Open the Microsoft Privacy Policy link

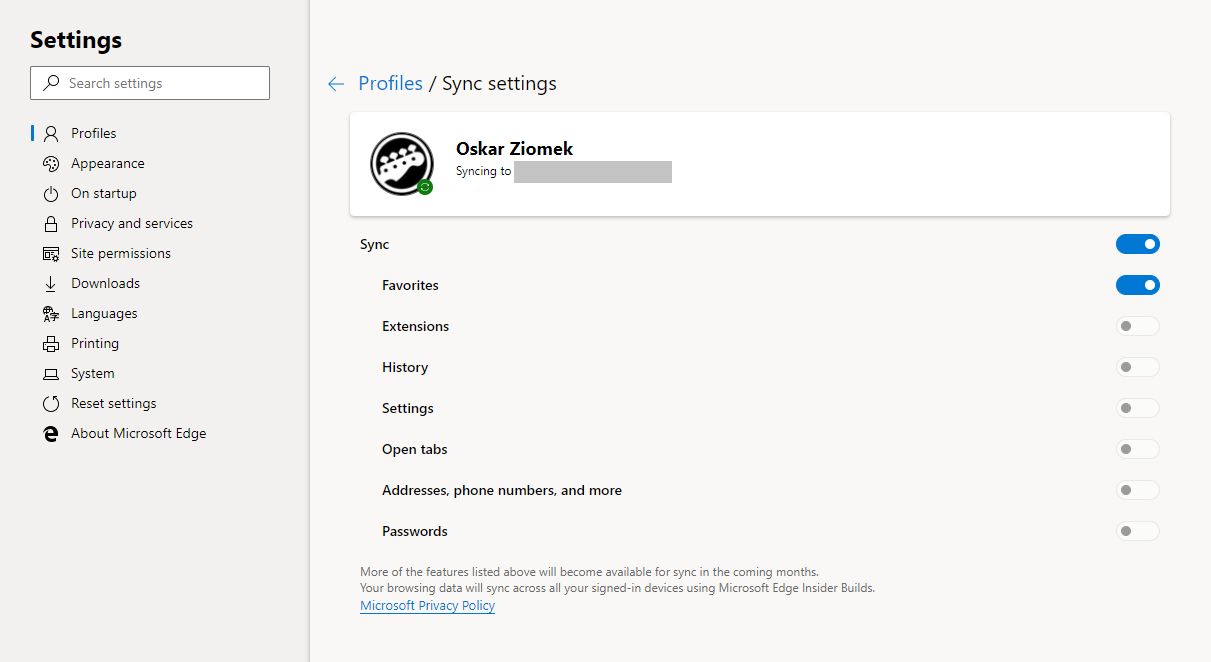tap(427, 606)
